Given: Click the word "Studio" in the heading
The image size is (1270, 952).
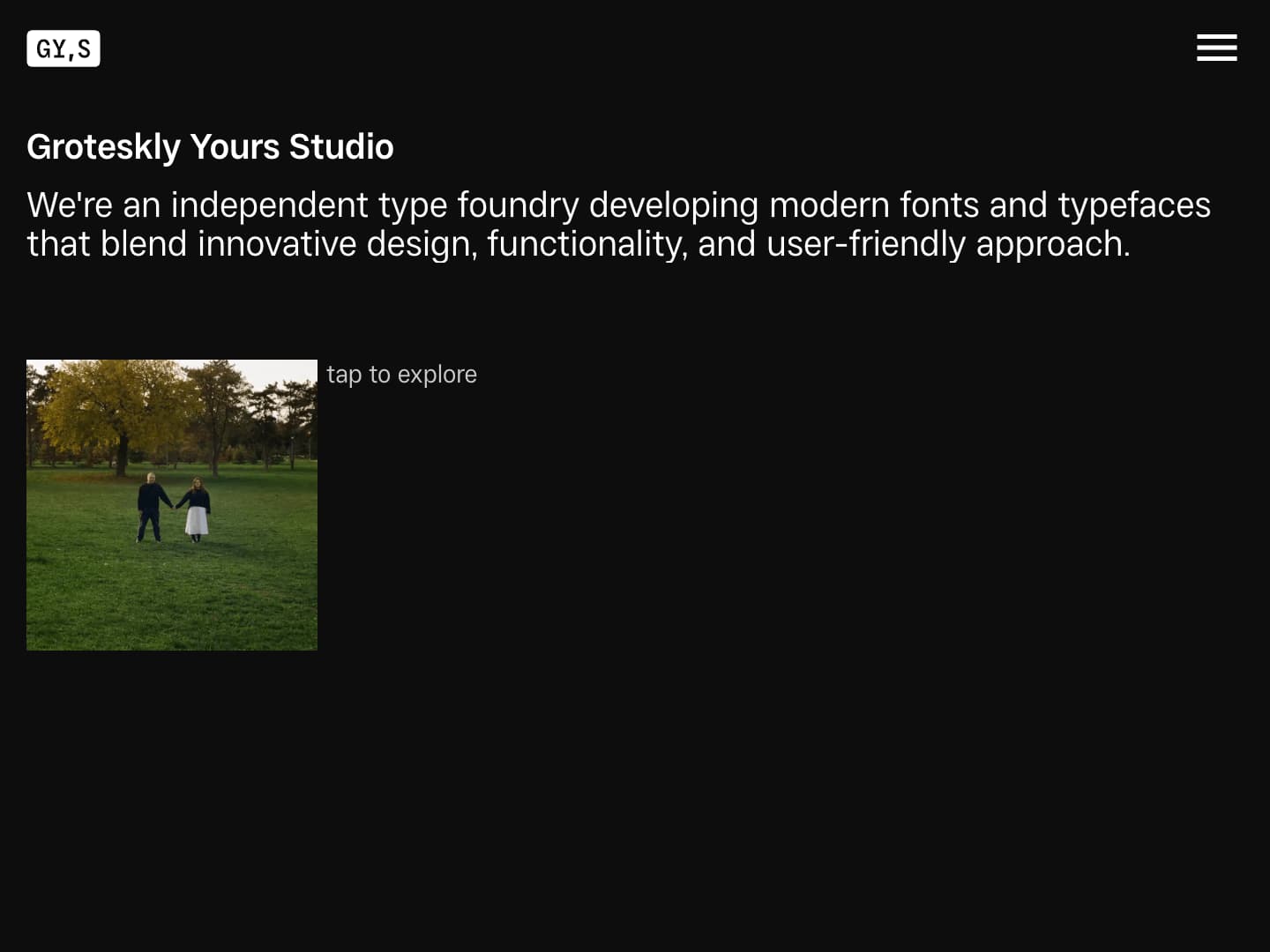Looking at the screenshot, I should click(x=341, y=147).
